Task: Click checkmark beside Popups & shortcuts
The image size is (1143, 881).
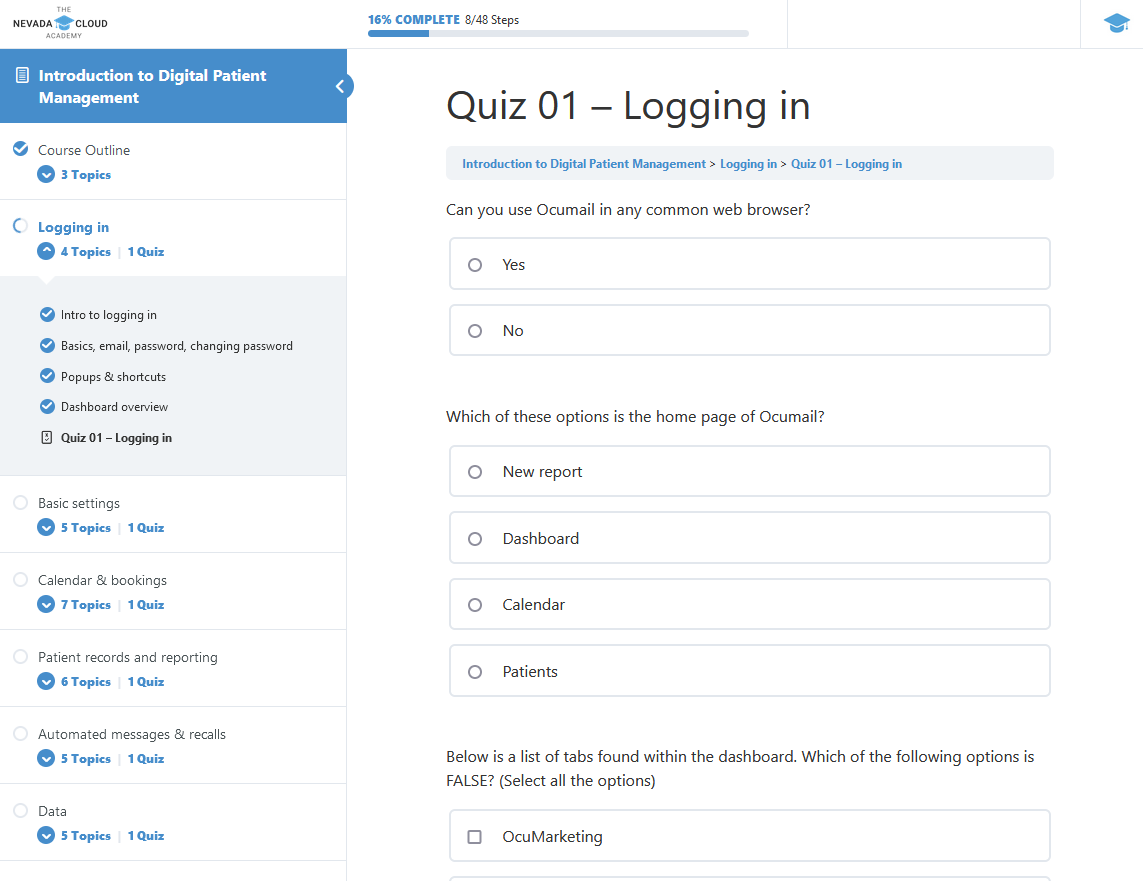Action: [x=47, y=375]
